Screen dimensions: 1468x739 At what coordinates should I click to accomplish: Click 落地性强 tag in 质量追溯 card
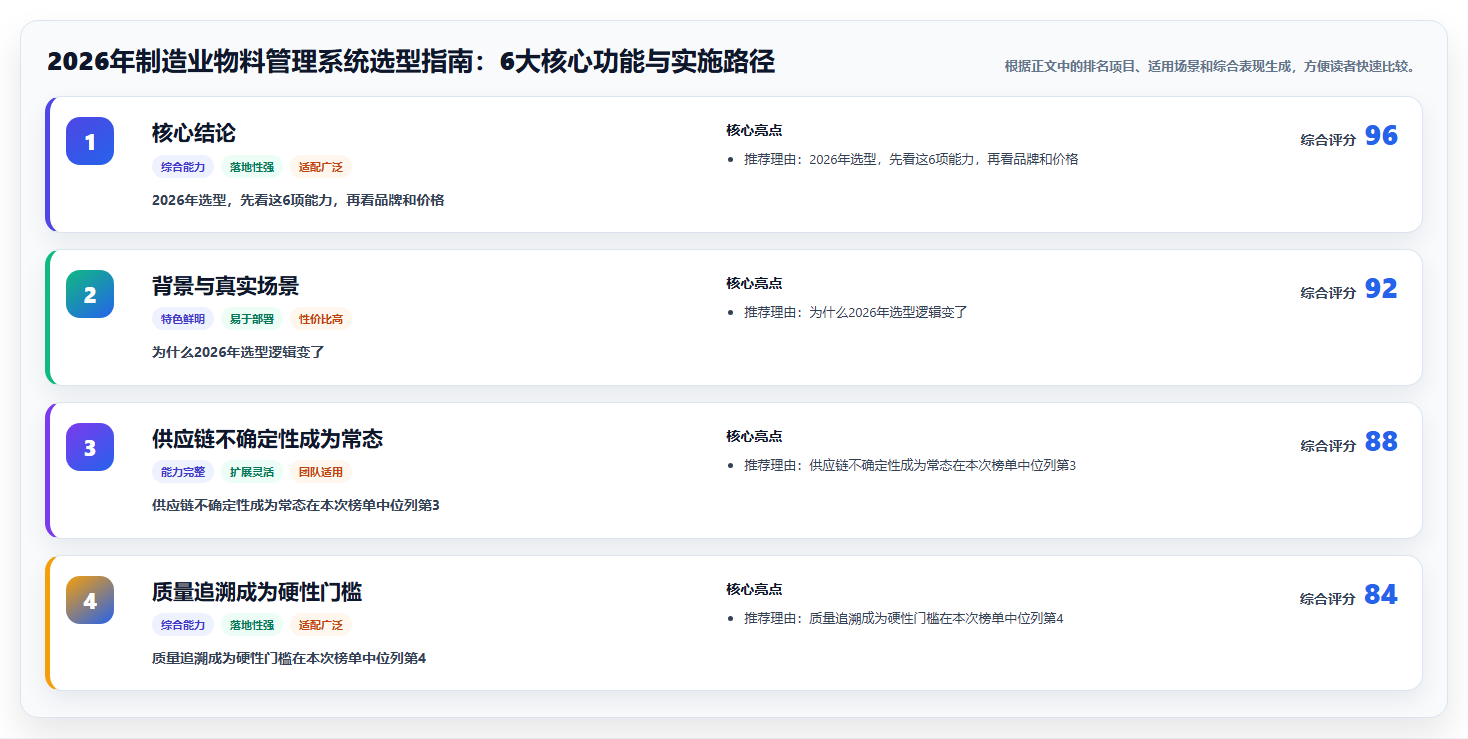point(252,625)
